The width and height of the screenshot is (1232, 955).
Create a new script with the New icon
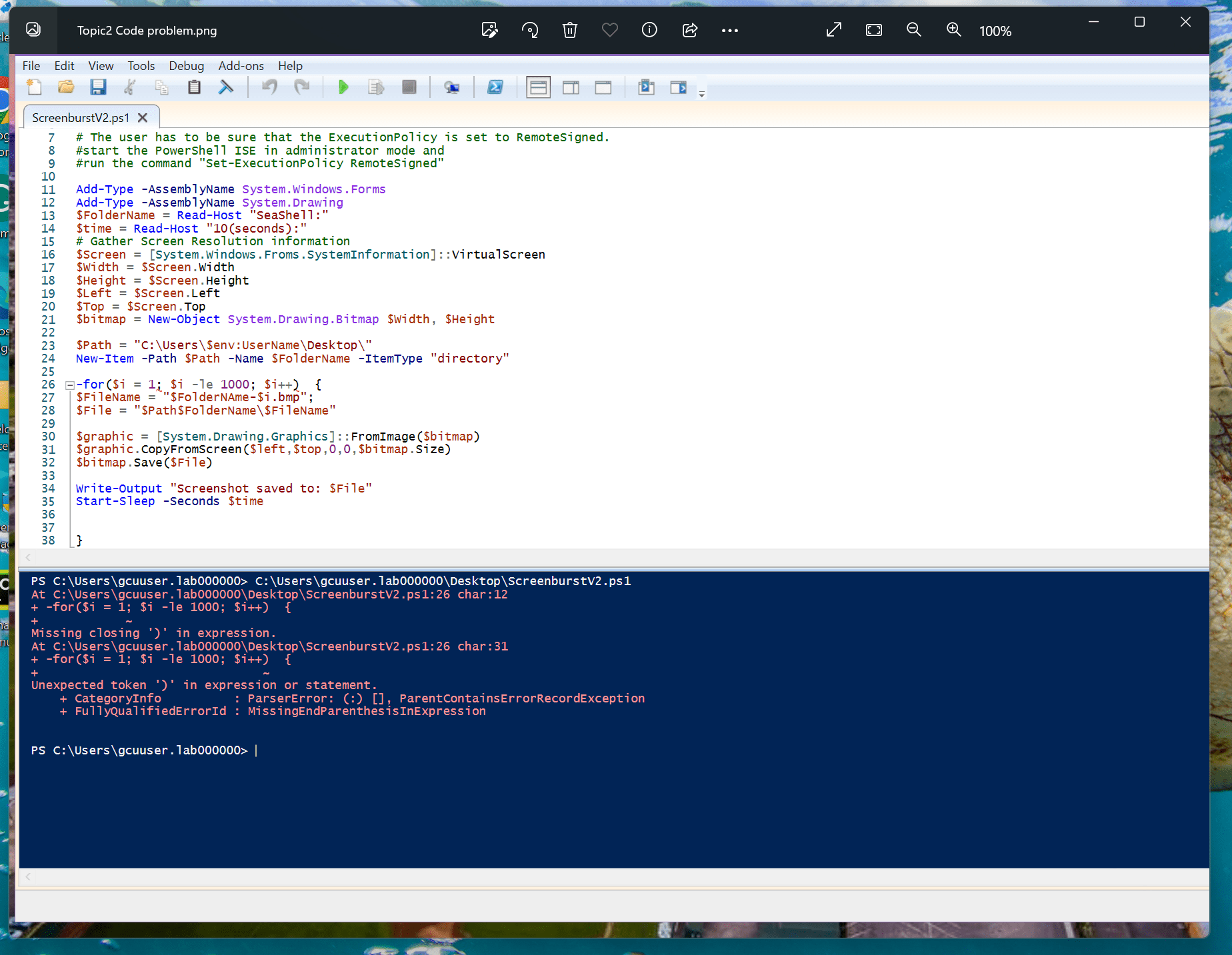34,87
